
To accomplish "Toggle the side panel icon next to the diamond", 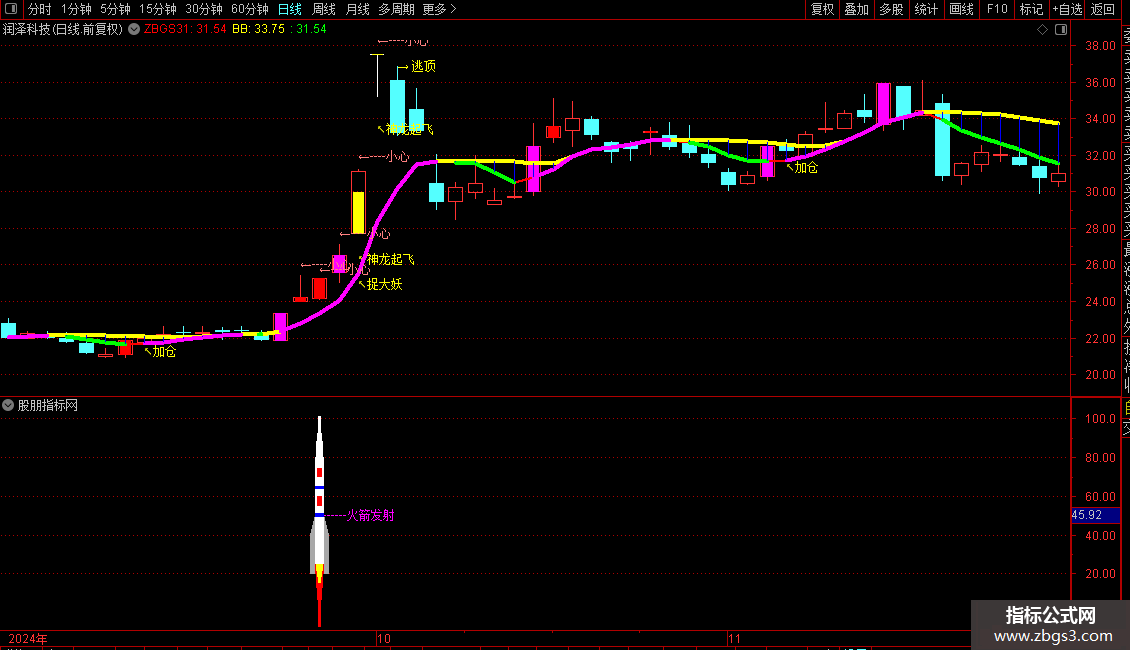I will click(1061, 30).
